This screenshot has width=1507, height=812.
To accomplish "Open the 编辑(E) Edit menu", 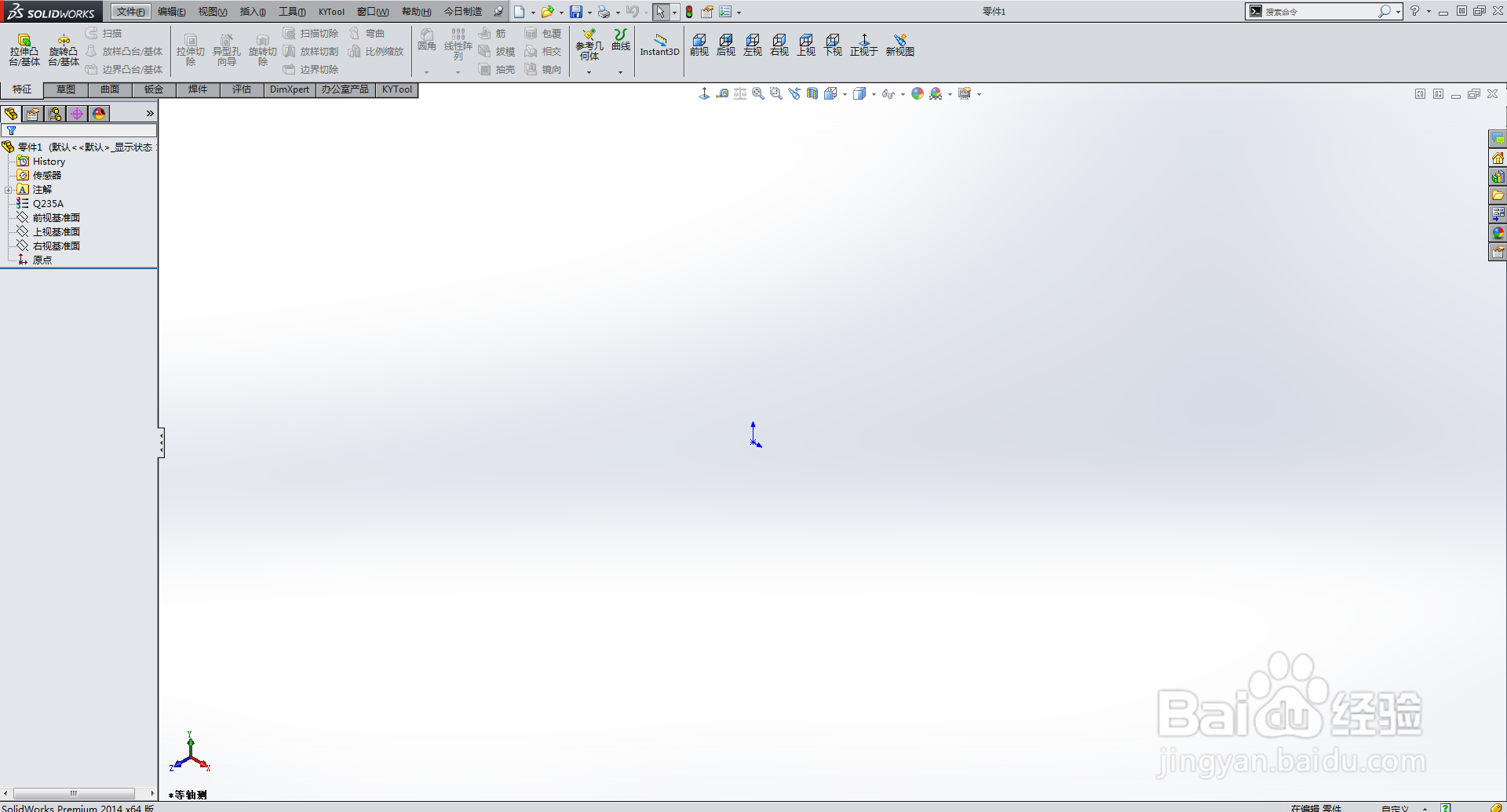I will tap(171, 12).
